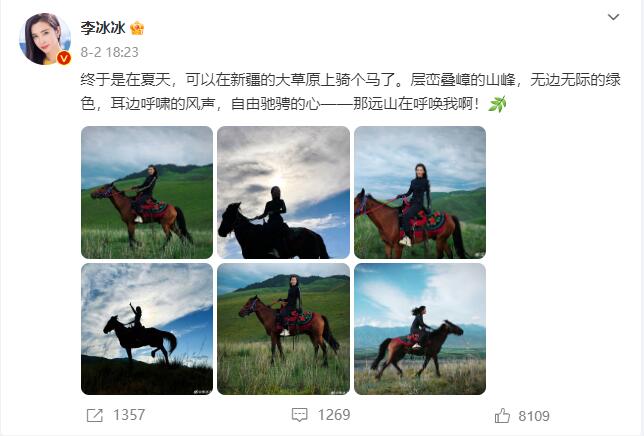Open the 李冰冰 username link
Viewport: 644px width, 436px height.
coord(103,28)
